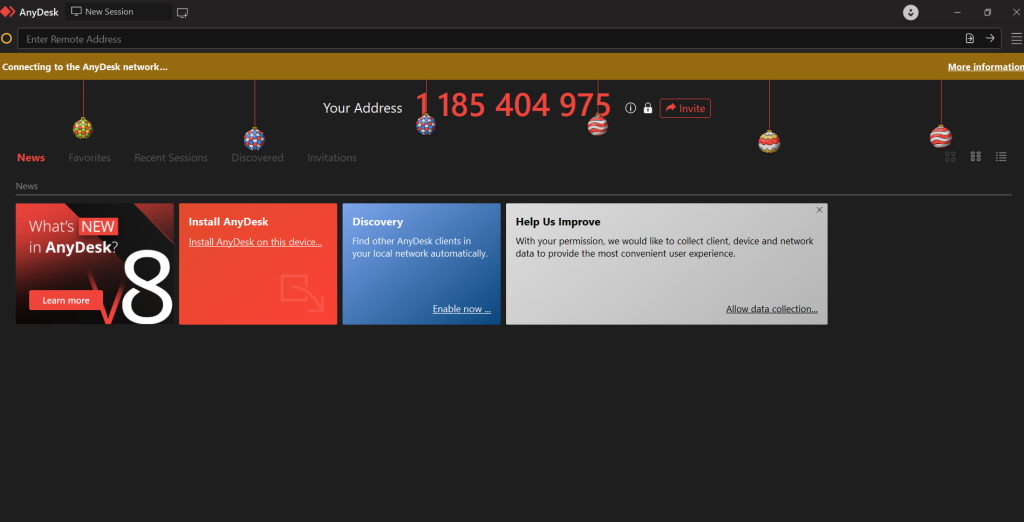The width and height of the screenshot is (1024, 522).
Task: Click the connect arrow in address bar
Action: 990,38
